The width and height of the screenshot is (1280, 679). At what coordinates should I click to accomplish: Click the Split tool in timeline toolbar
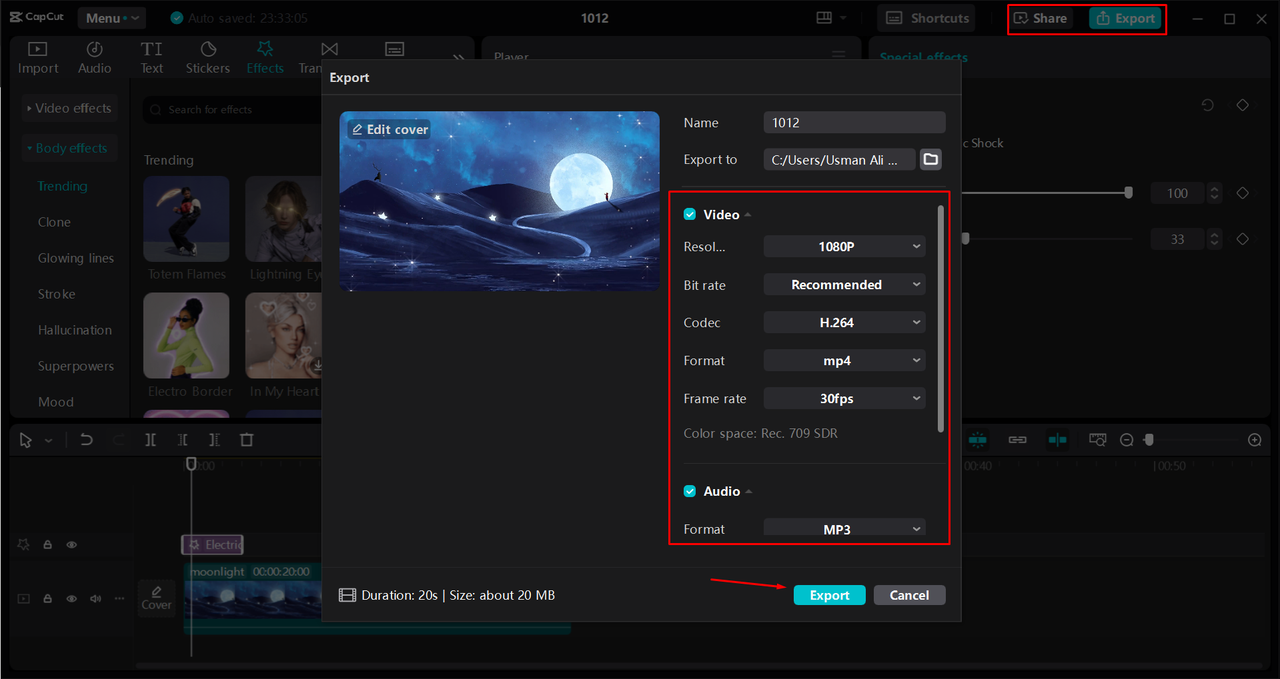[x=150, y=440]
